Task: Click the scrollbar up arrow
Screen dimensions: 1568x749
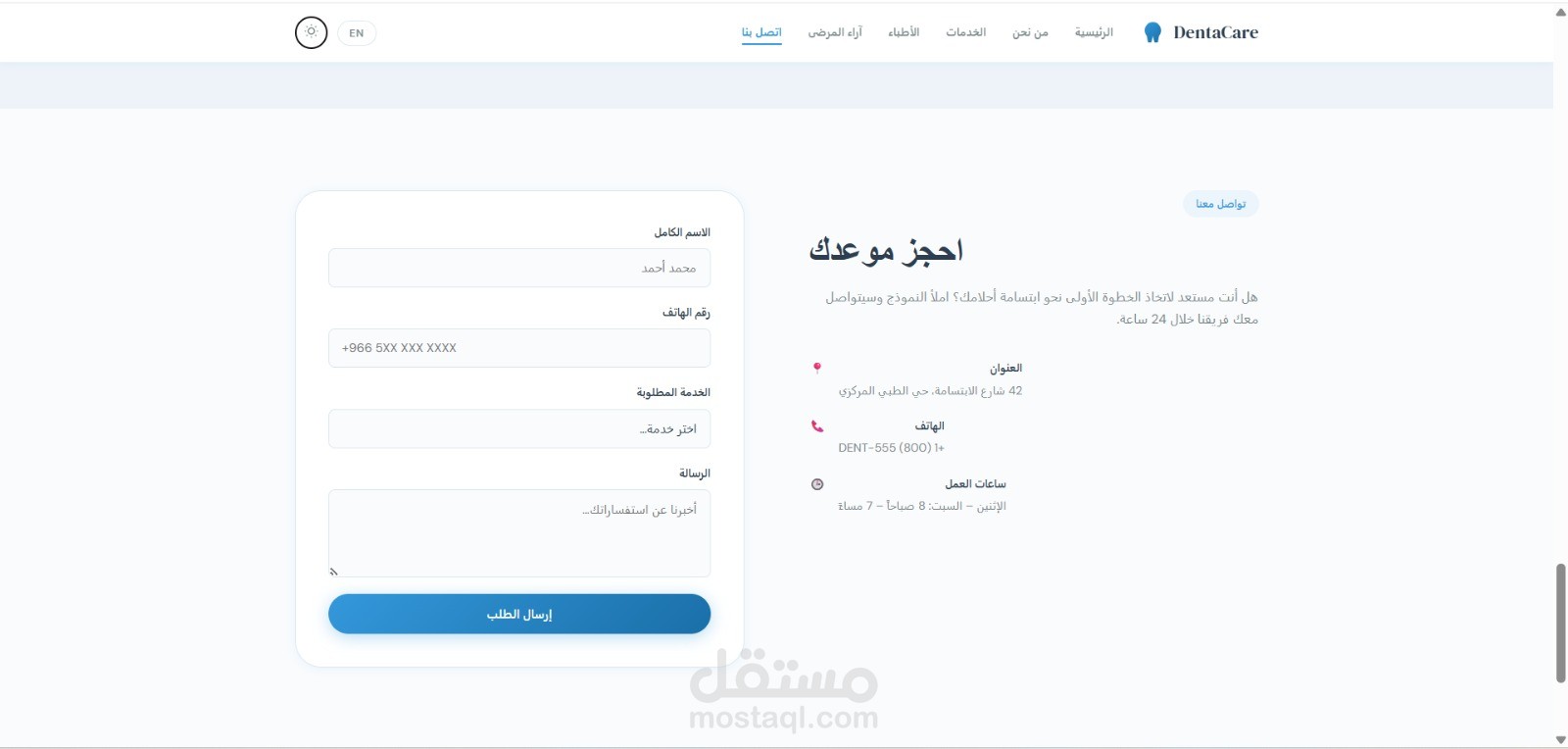Action: coord(1561,12)
